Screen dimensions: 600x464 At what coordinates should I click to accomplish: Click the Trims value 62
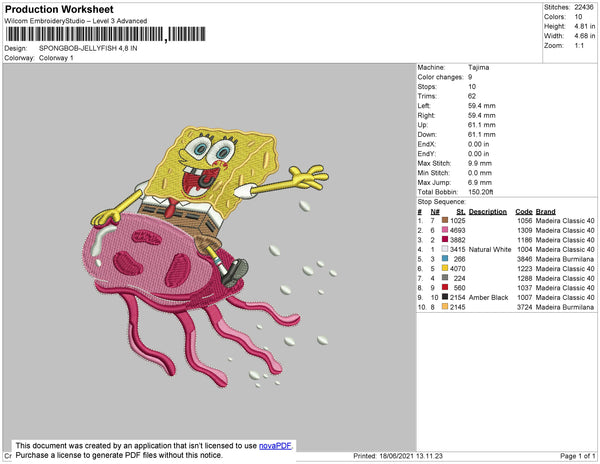pyautogui.click(x=472, y=96)
